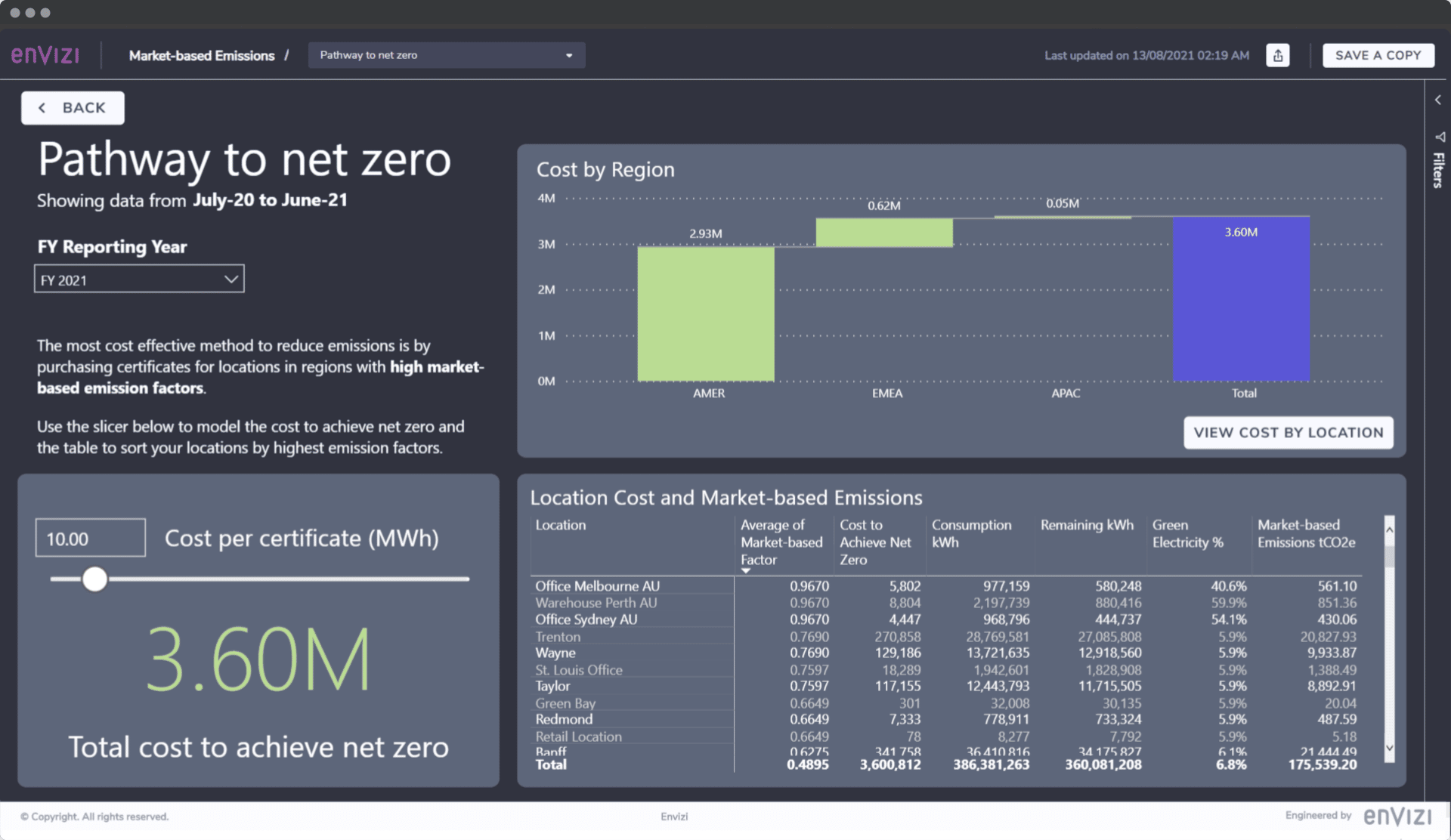Screen dimensions: 1451x840
Task: Collapse the right sidebar using the chevron
Action: [1438, 99]
